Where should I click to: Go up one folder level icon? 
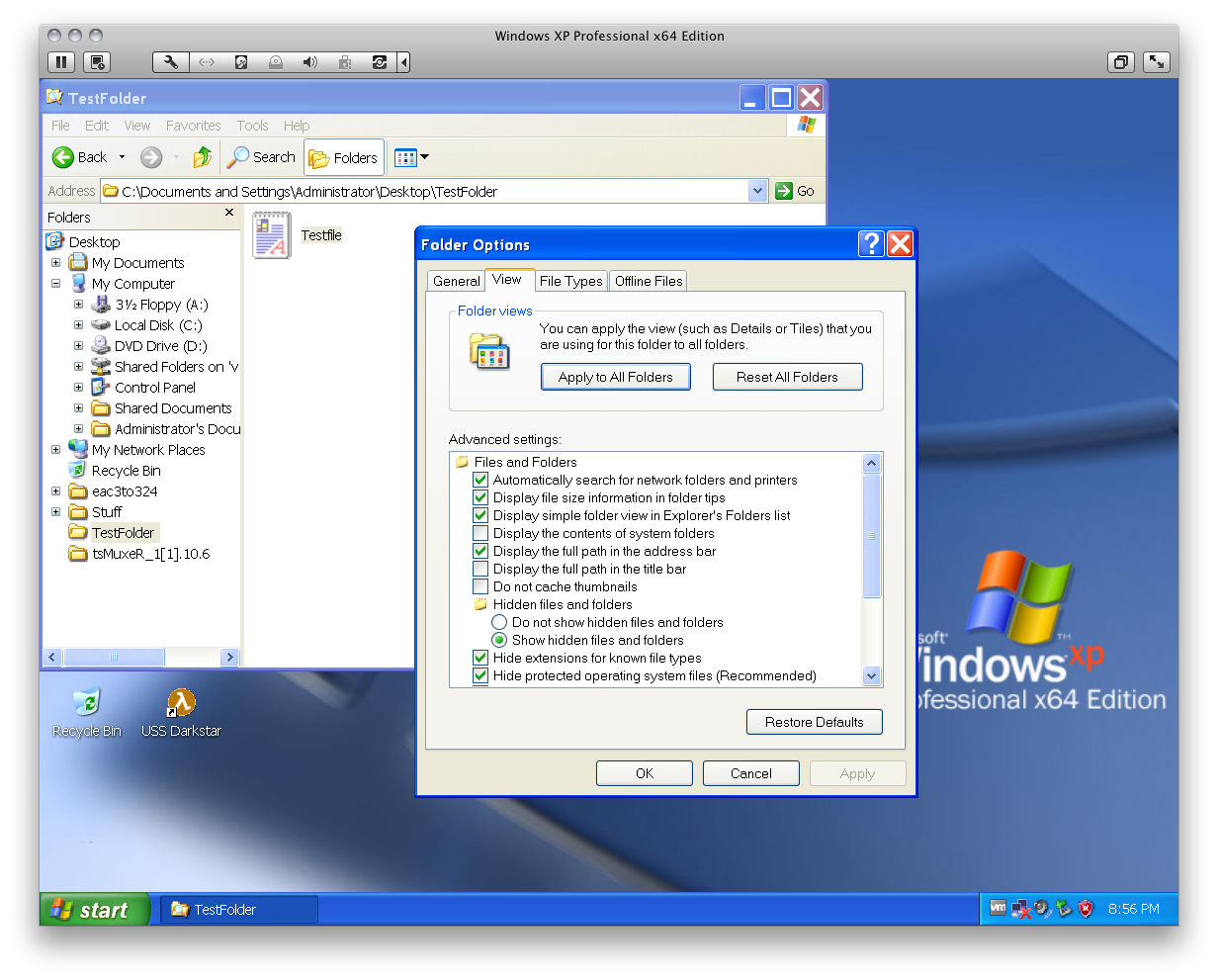click(203, 157)
